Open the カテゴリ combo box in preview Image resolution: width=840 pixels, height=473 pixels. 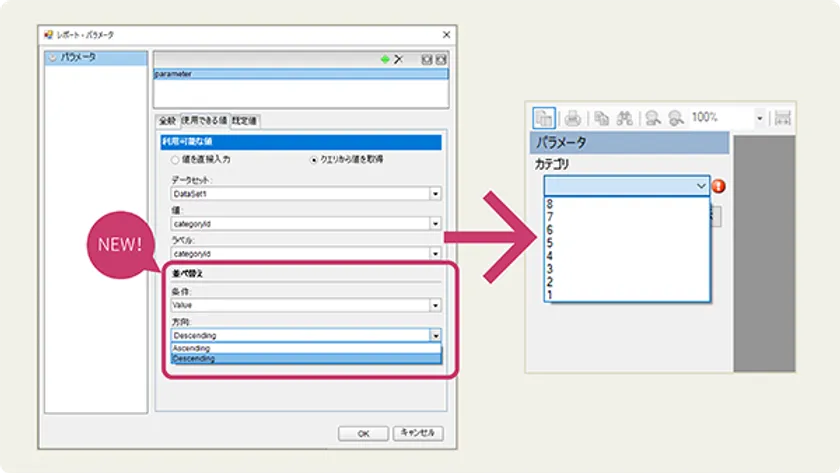[700, 186]
